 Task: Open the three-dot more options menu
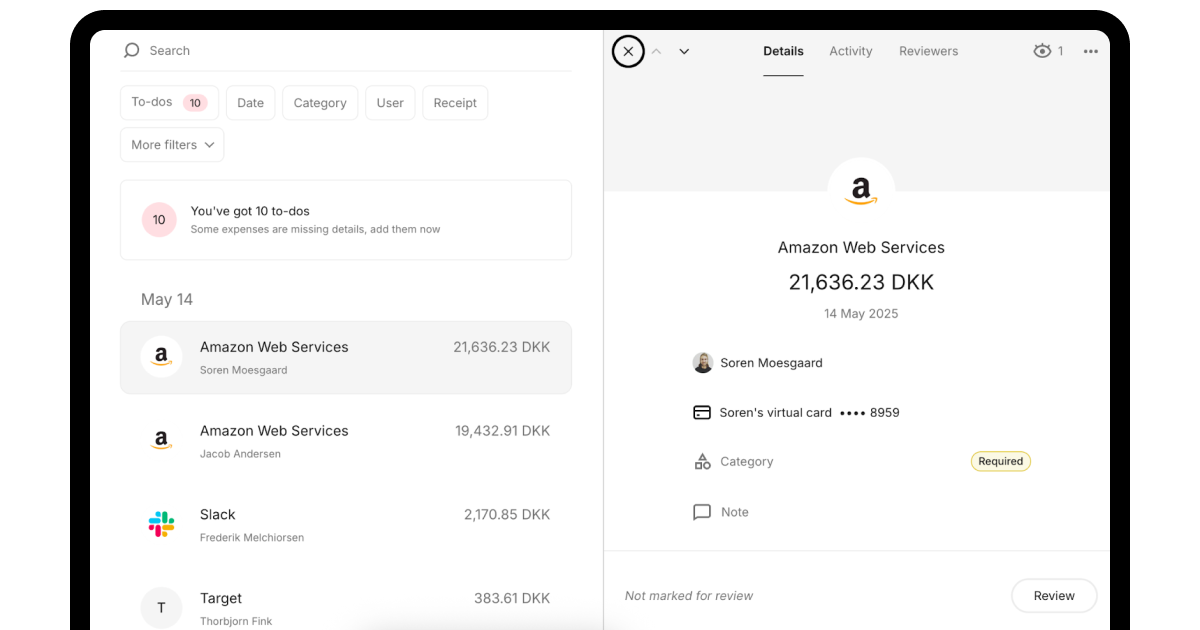pos(1091,51)
